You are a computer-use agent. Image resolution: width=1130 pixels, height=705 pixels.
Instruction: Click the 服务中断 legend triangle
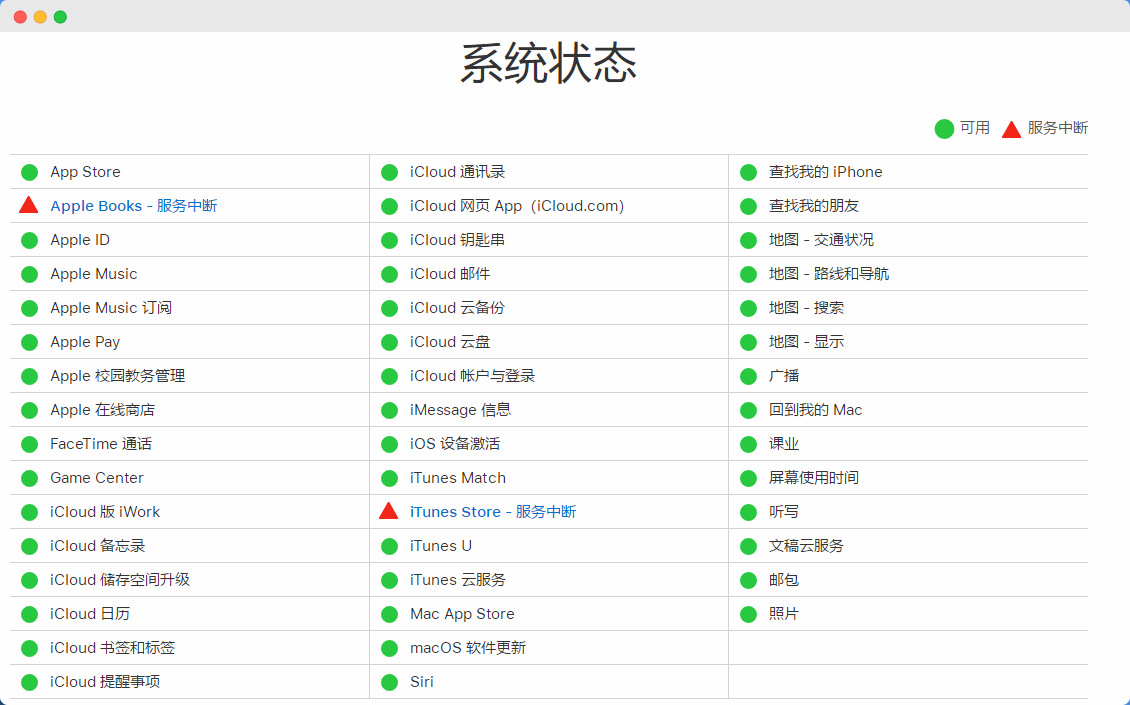(x=1011, y=128)
